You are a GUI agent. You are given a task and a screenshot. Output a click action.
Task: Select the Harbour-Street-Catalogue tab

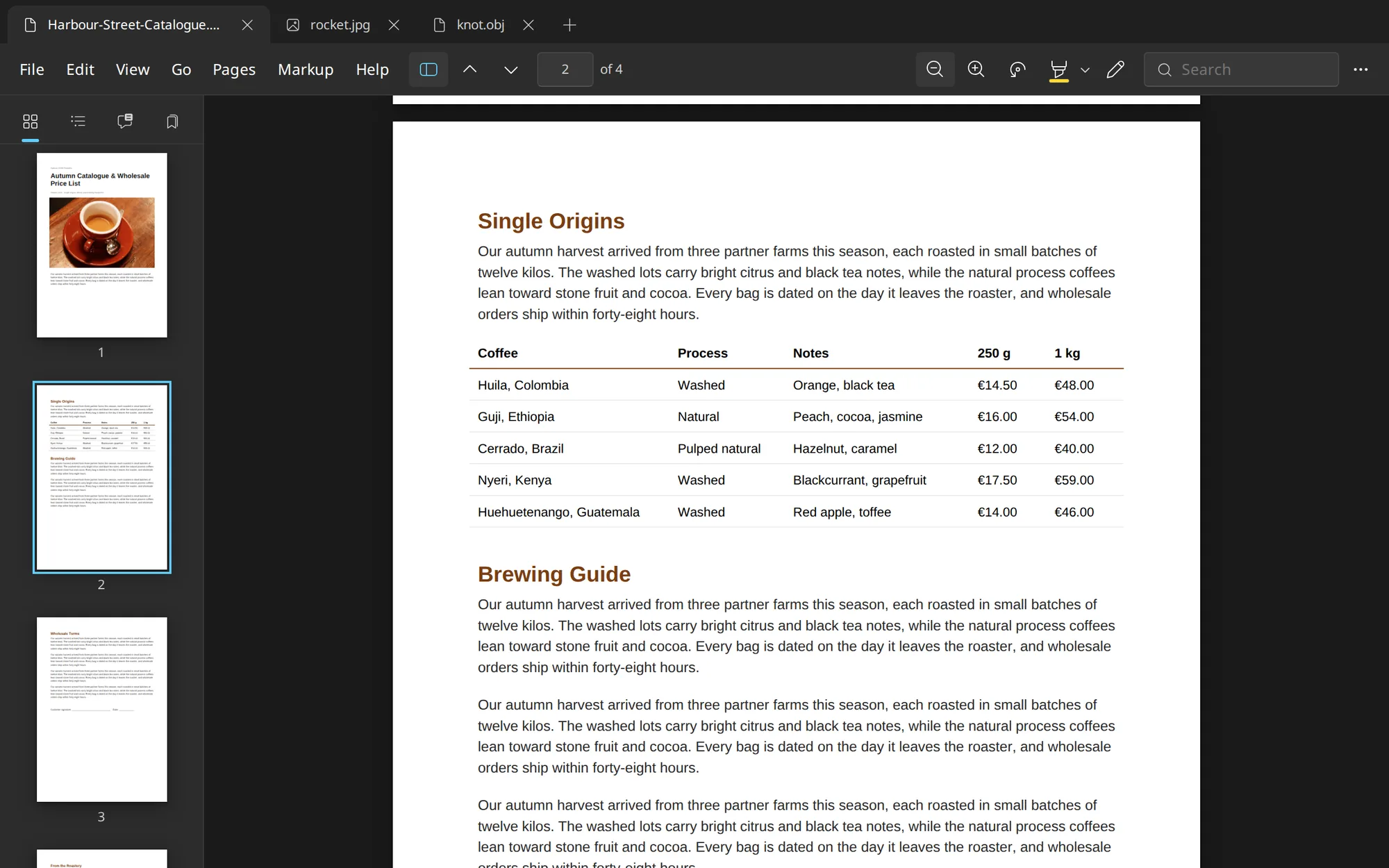tap(133, 25)
